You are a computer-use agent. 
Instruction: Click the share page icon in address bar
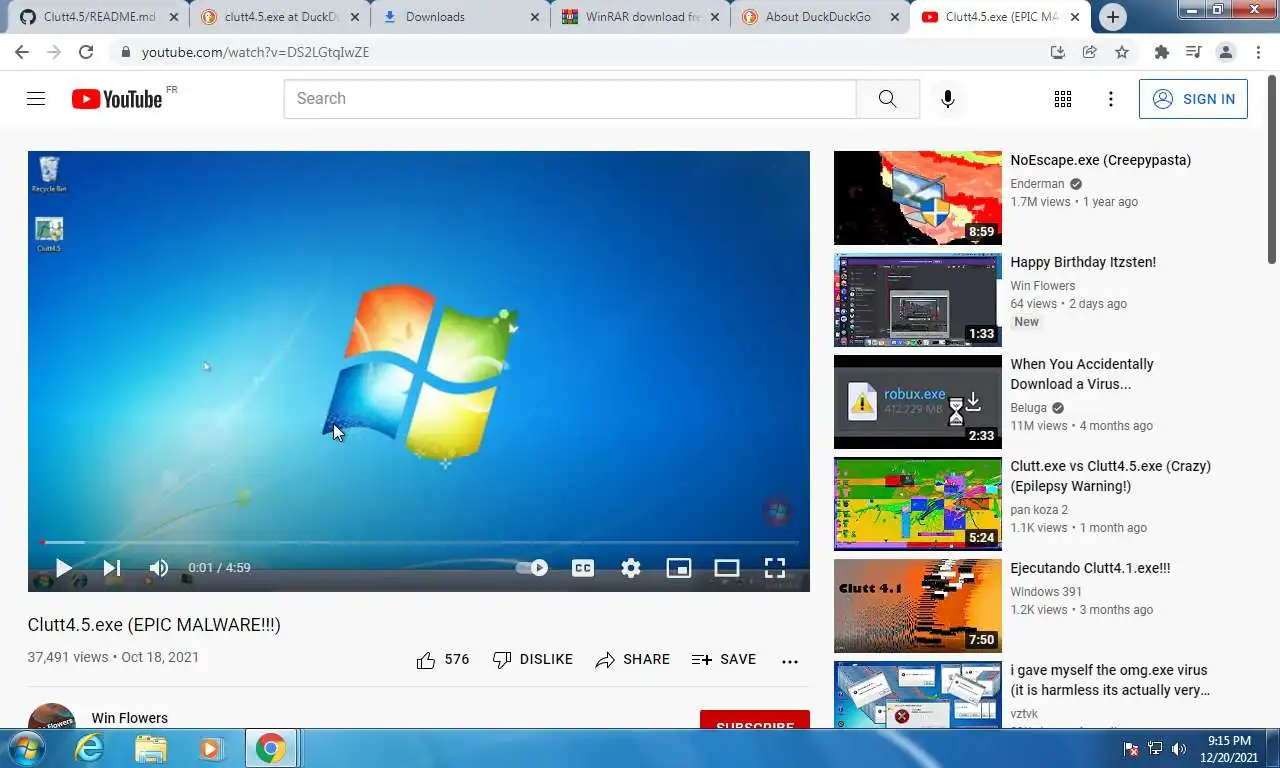[x=1090, y=52]
